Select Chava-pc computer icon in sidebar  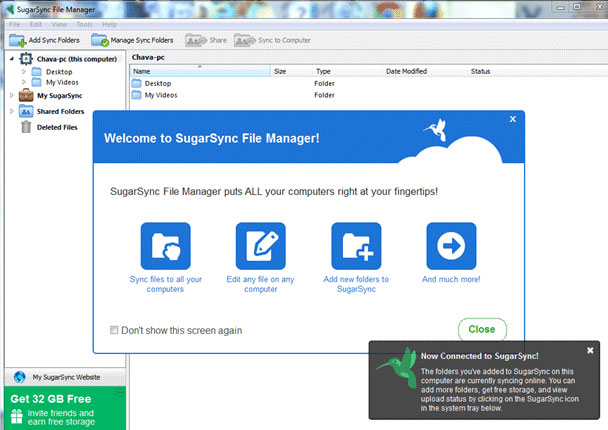point(26,59)
